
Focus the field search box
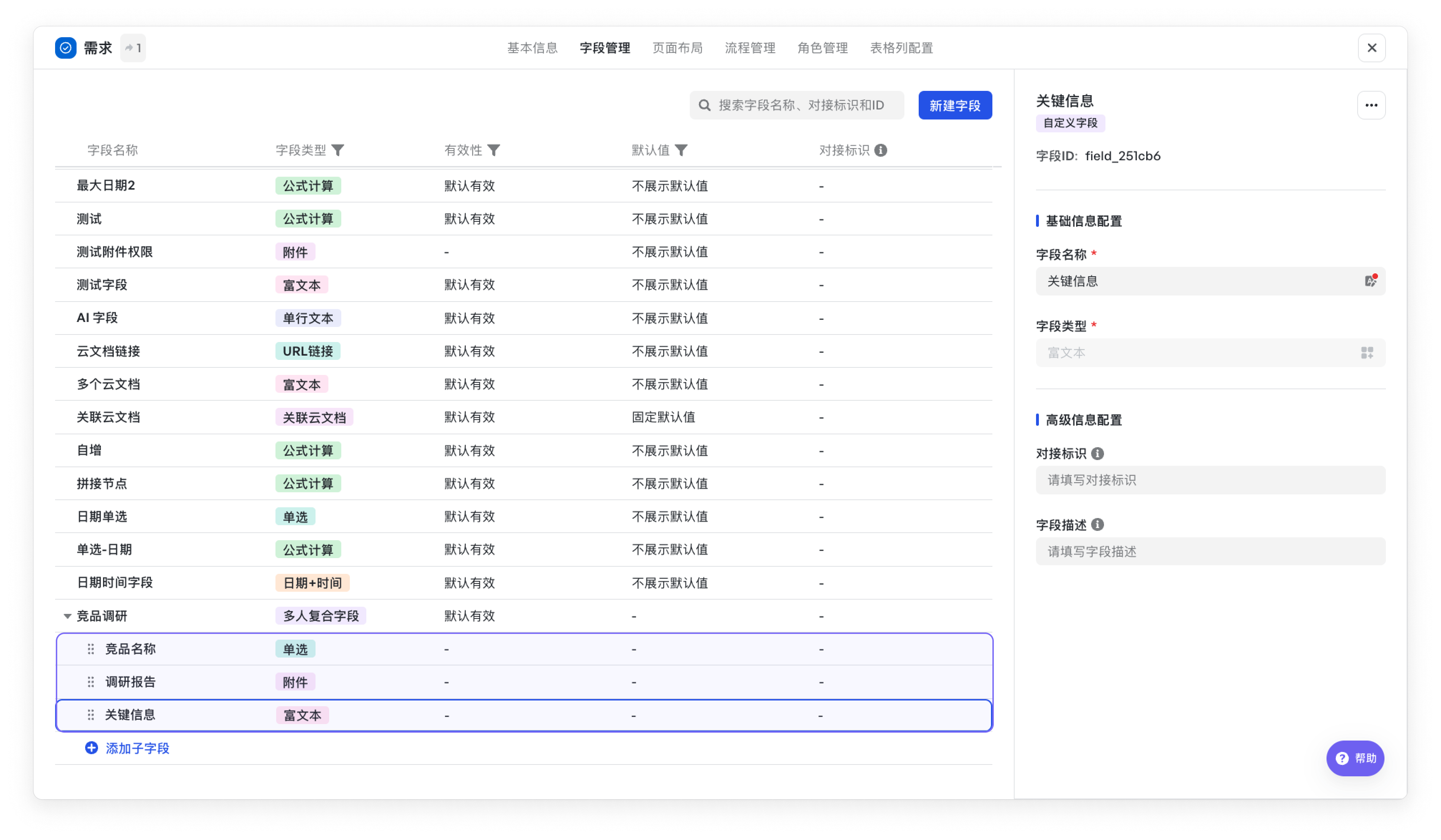pos(797,105)
